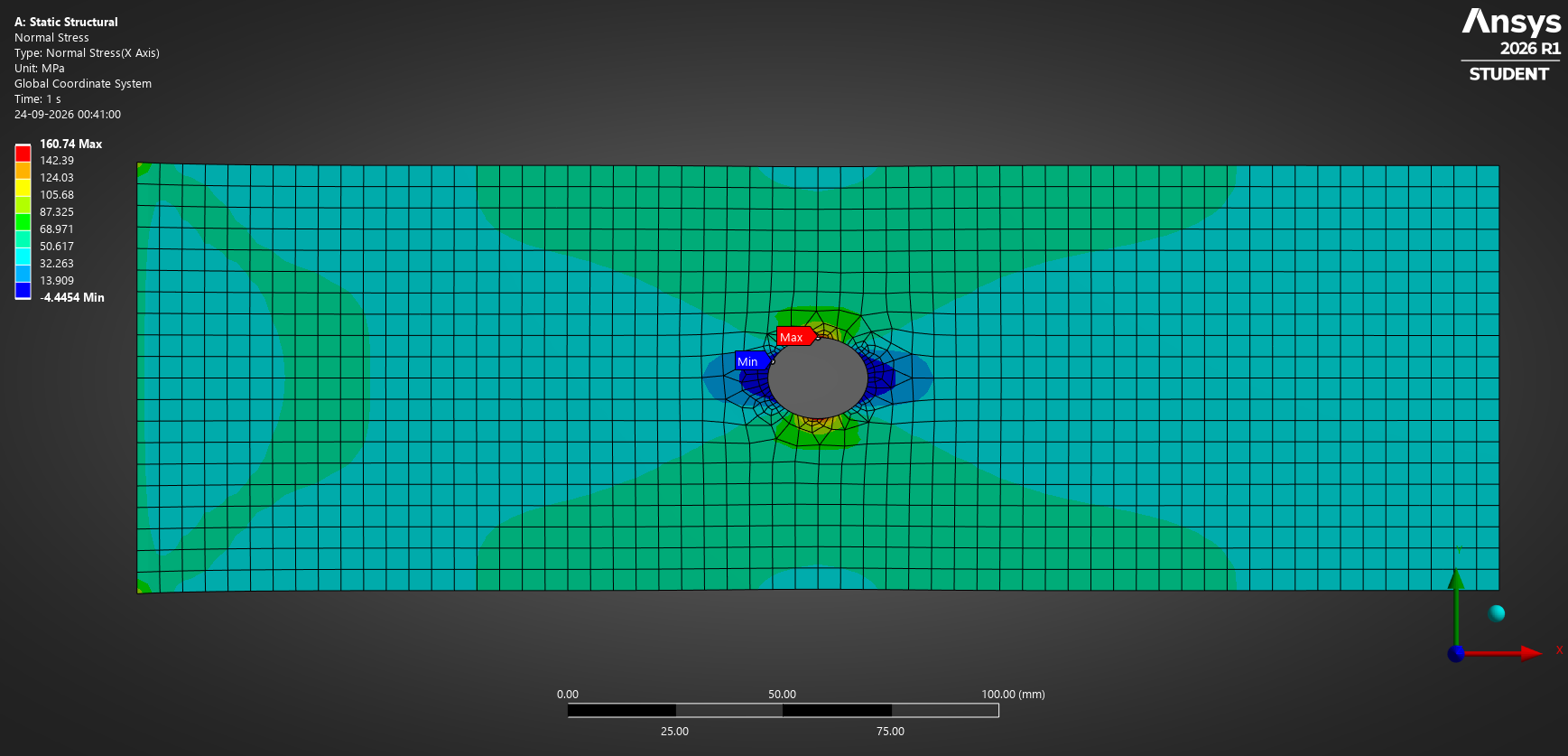Click the '-4.4454 Min' legend value

tap(72, 297)
